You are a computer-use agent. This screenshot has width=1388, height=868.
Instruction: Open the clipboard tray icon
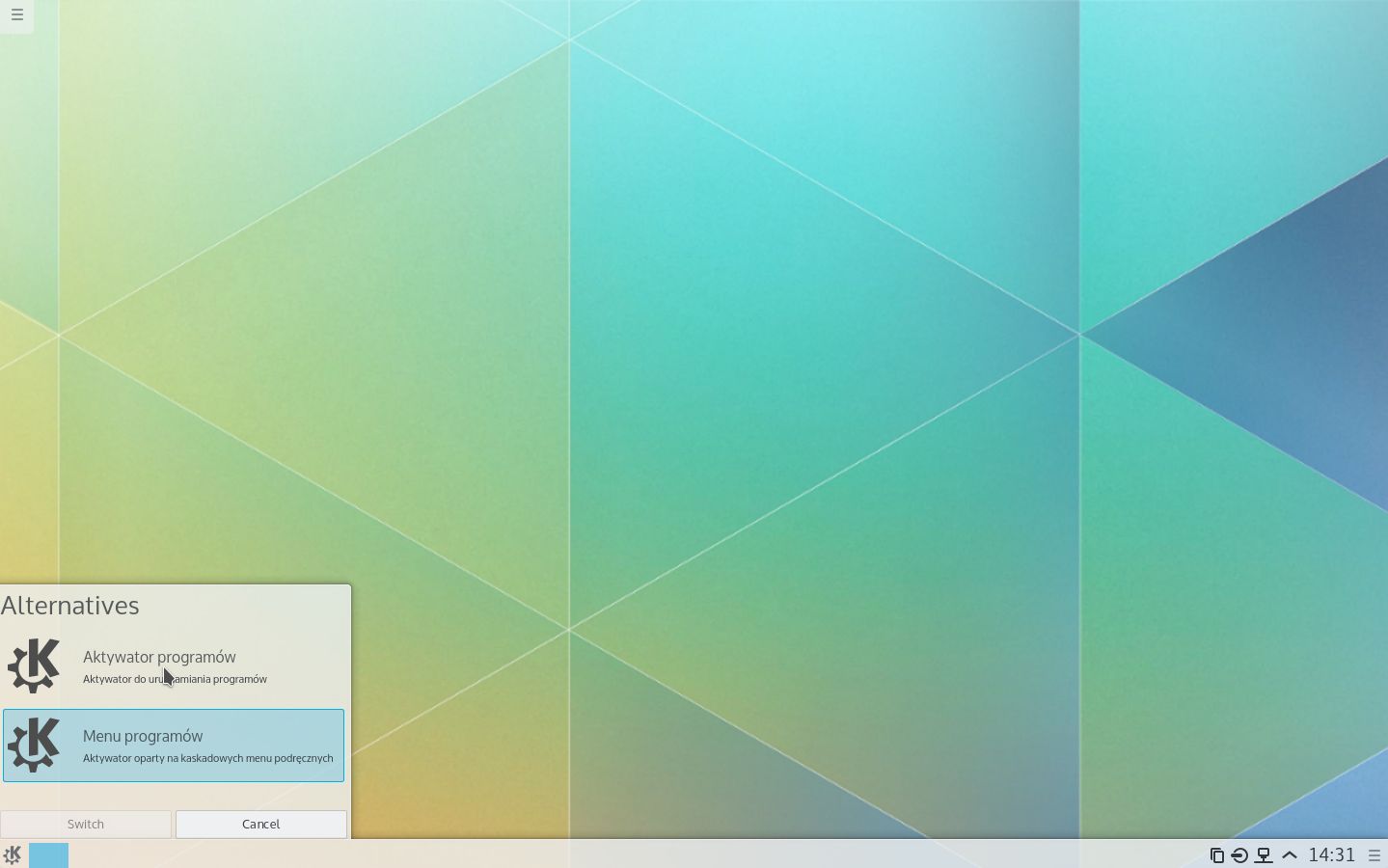(x=1217, y=855)
